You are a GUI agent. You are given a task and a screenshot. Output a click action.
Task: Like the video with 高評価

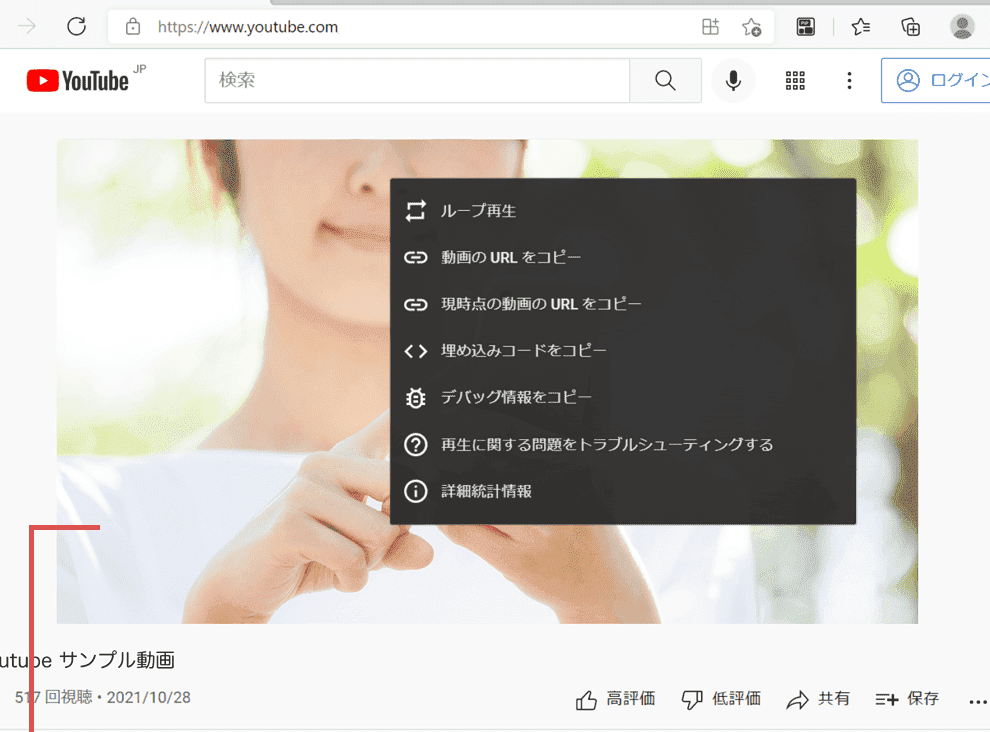pos(616,699)
